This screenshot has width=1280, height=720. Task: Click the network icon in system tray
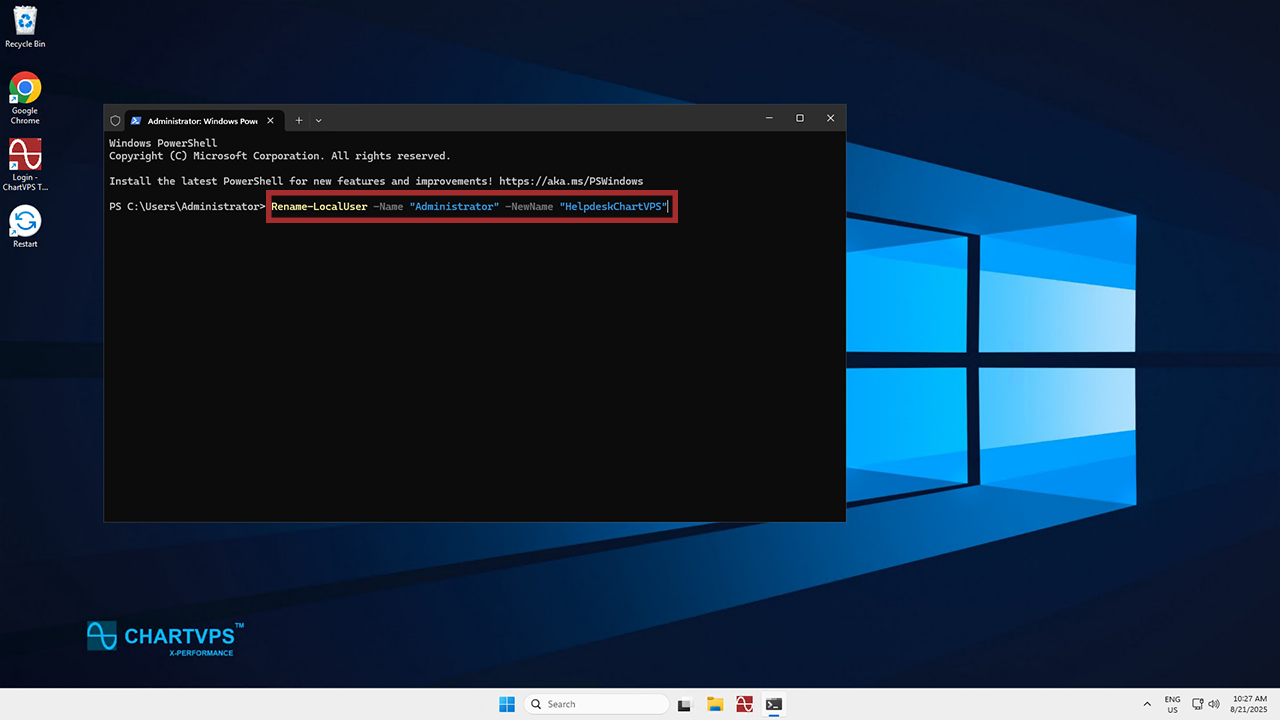point(1198,704)
